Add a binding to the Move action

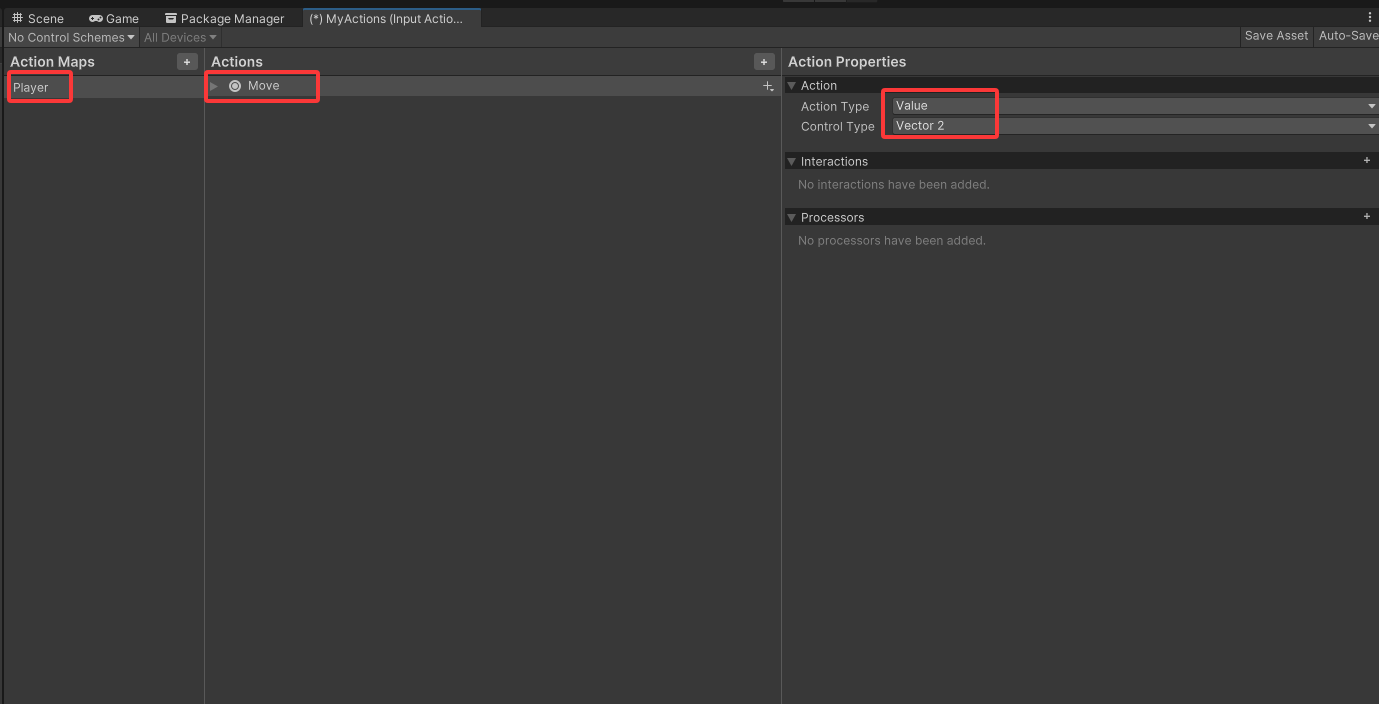click(768, 87)
